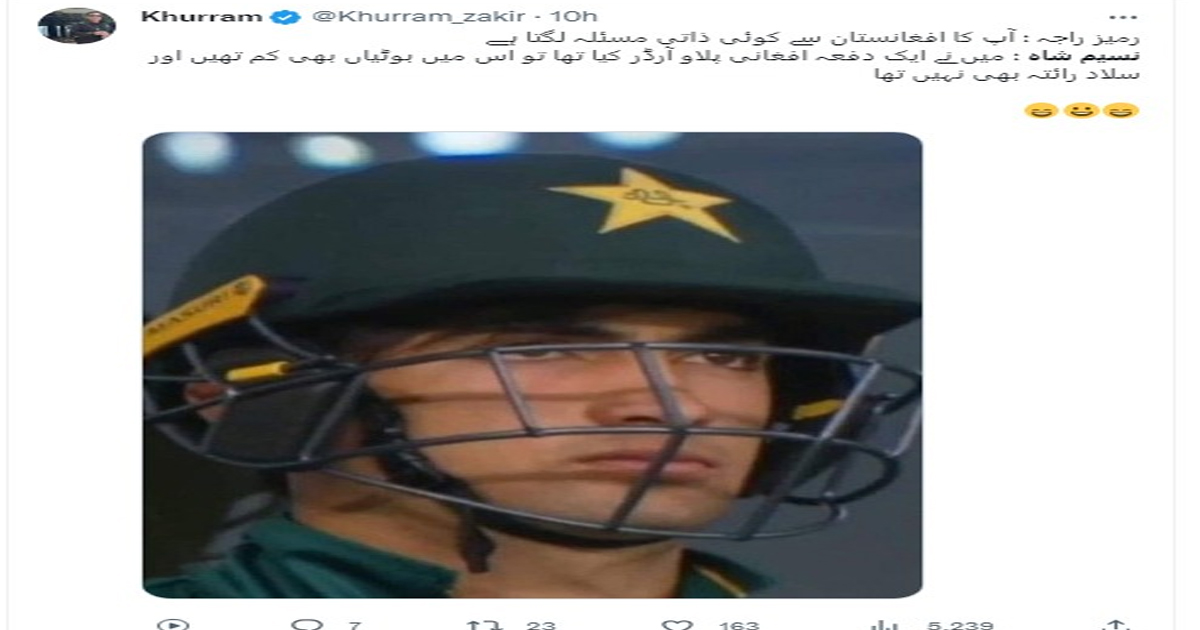Click the reply speech bubble icon

click(x=307, y=624)
